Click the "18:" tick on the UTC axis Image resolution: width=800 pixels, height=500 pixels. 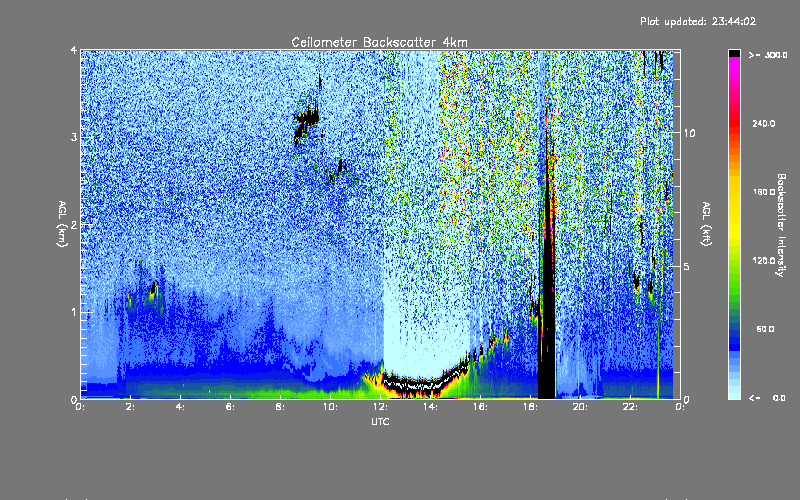tap(530, 407)
